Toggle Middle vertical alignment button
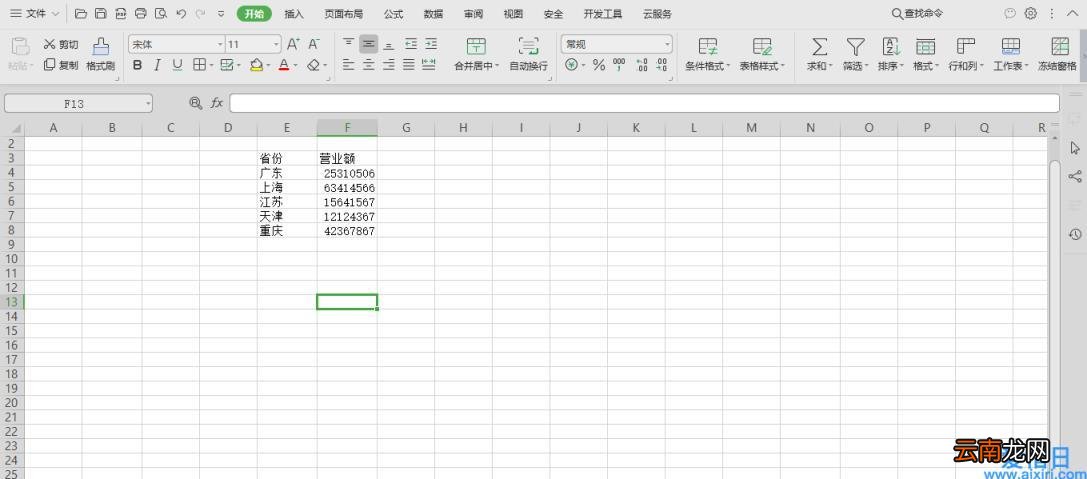This screenshot has height=479, width=1087. (x=369, y=44)
